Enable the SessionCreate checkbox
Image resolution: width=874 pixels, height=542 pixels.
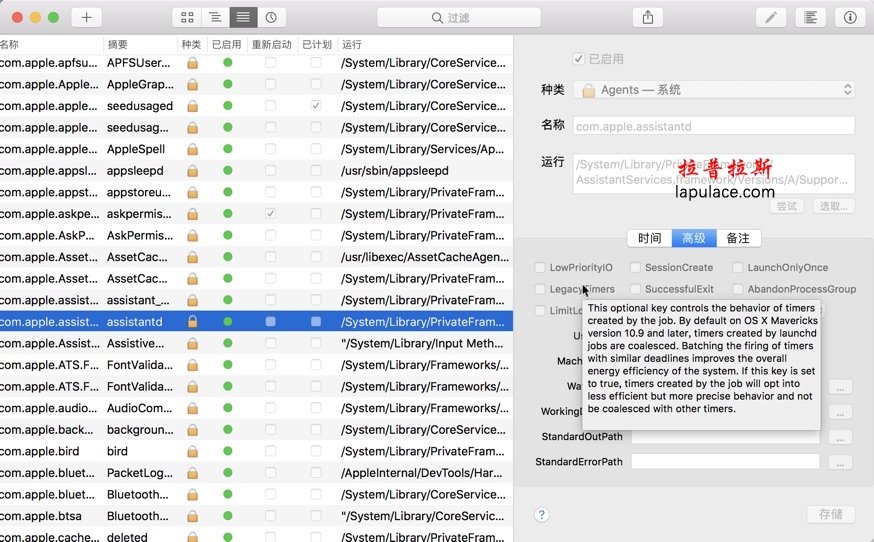tap(635, 268)
